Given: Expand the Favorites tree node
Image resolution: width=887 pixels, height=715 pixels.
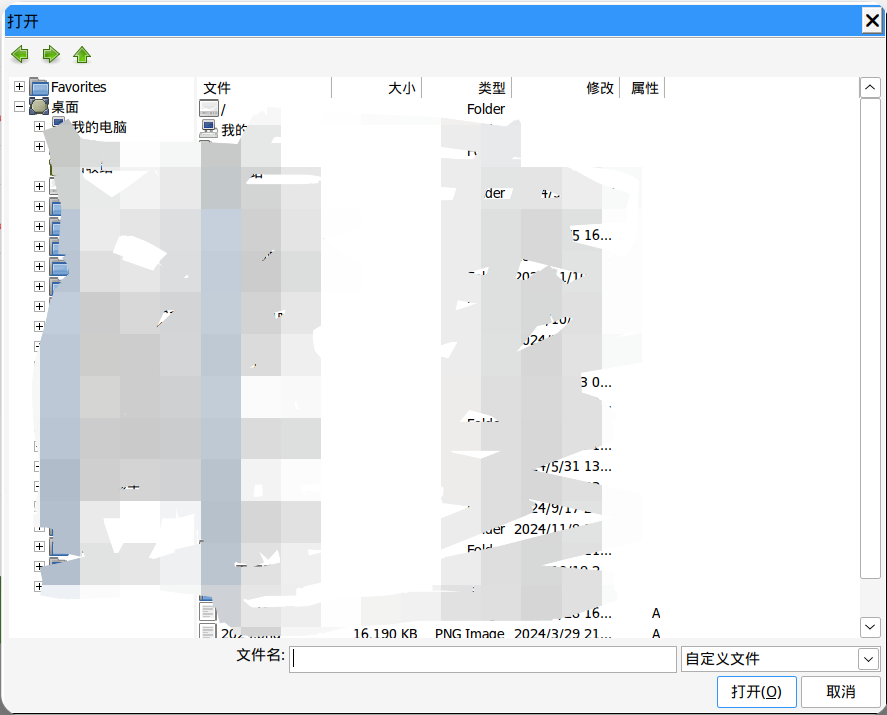Looking at the screenshot, I should (x=19, y=87).
